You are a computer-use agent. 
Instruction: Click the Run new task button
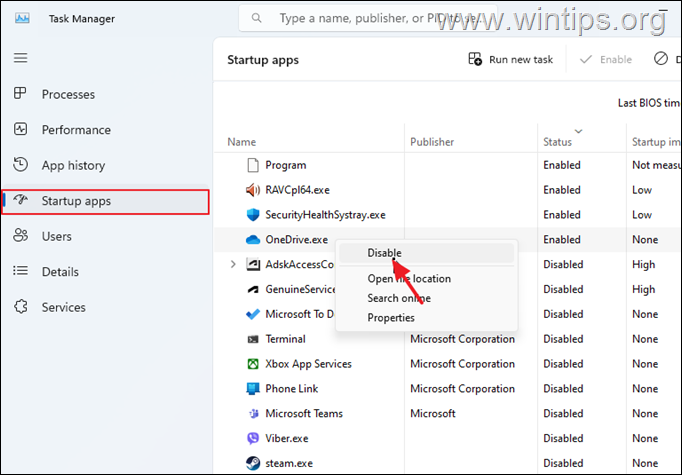point(511,59)
